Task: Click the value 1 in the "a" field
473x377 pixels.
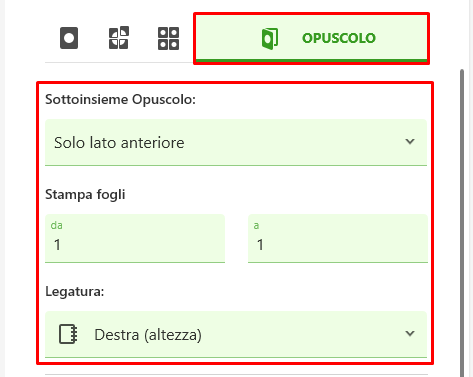Action: 260,245
